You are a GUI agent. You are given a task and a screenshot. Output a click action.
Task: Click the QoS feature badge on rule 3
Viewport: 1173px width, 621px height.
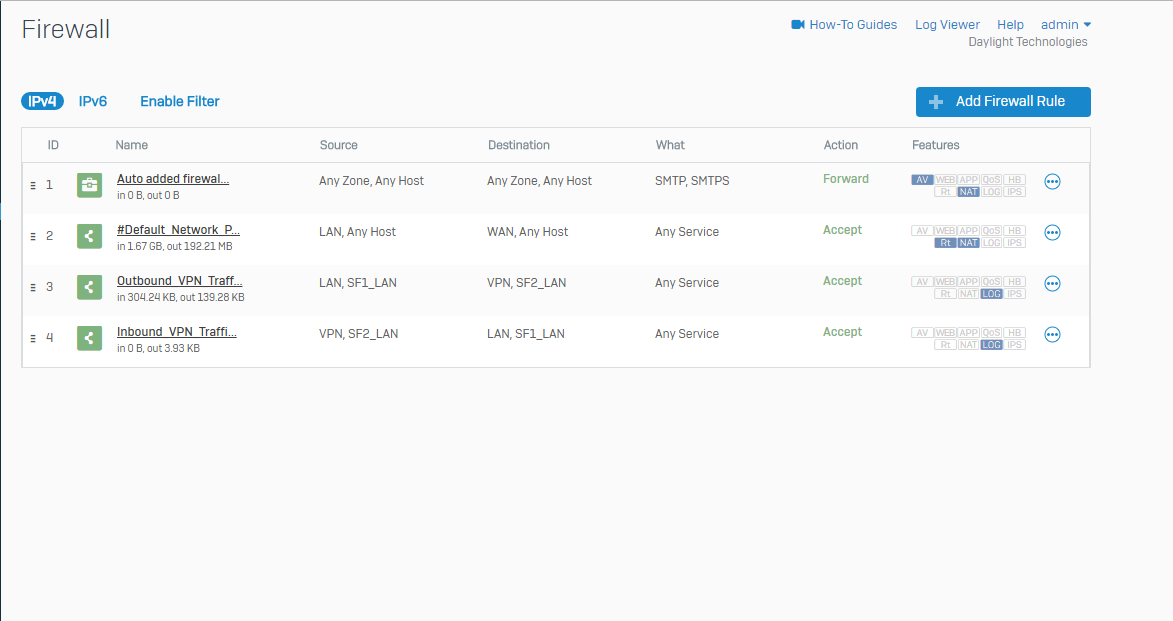[991, 281]
